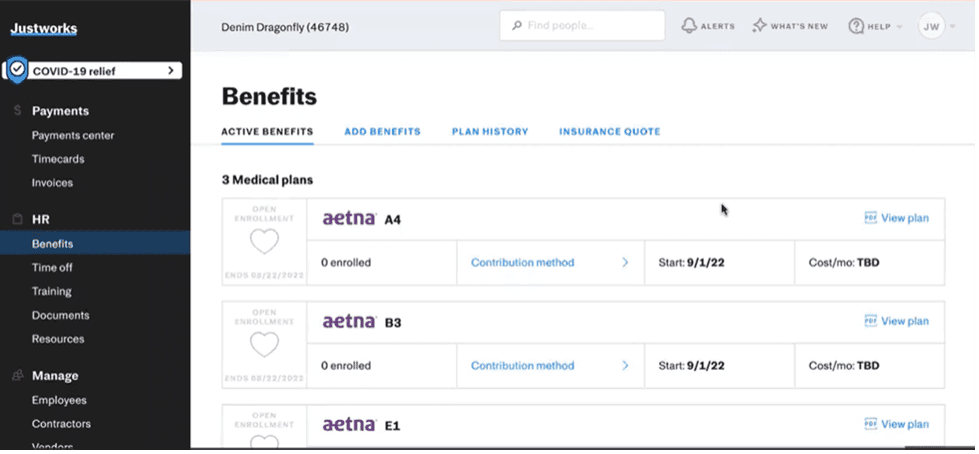Click PDF icon for Aetna B3 plan

click(x=870, y=321)
